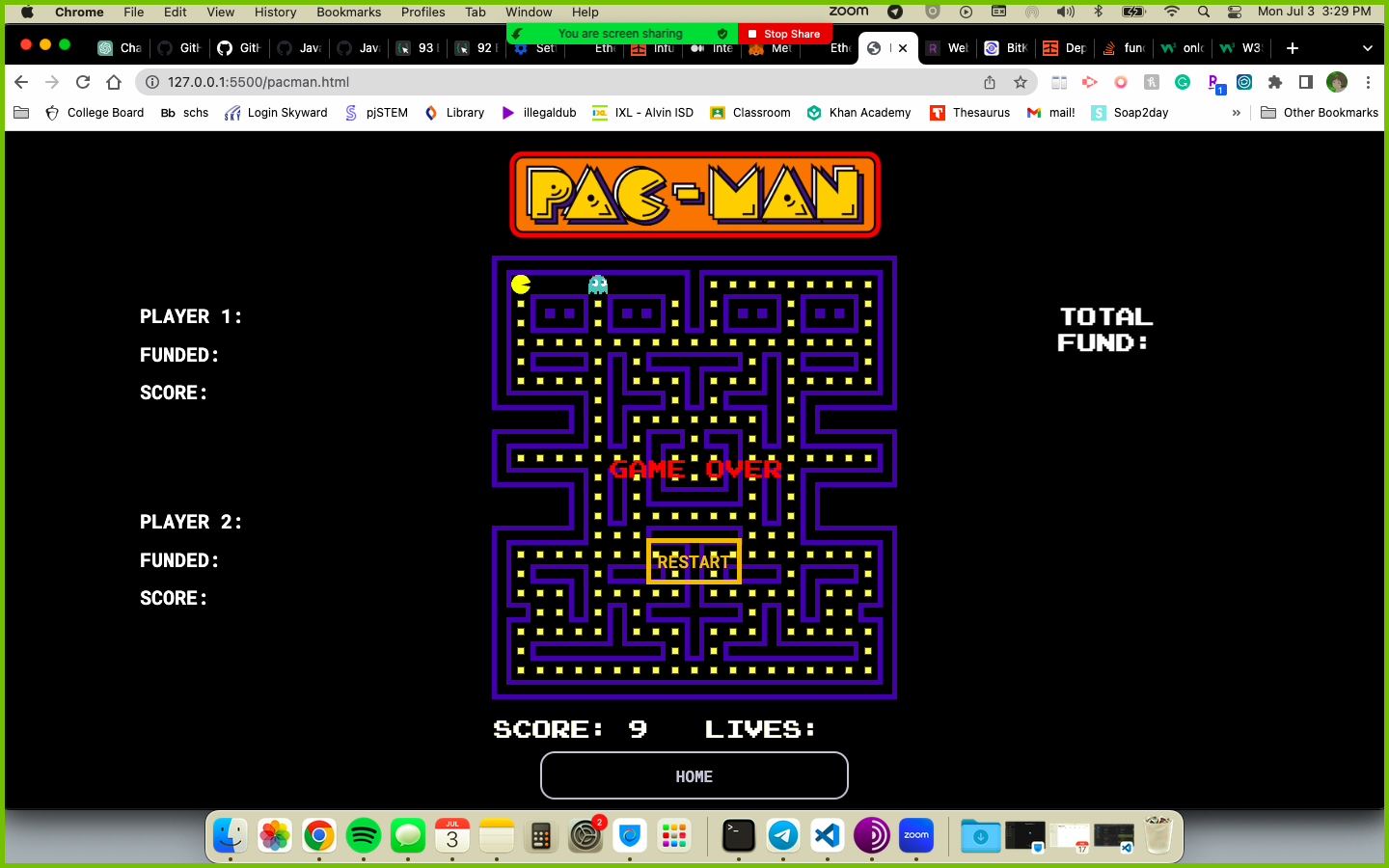Open the browser home page icon

click(x=114, y=82)
